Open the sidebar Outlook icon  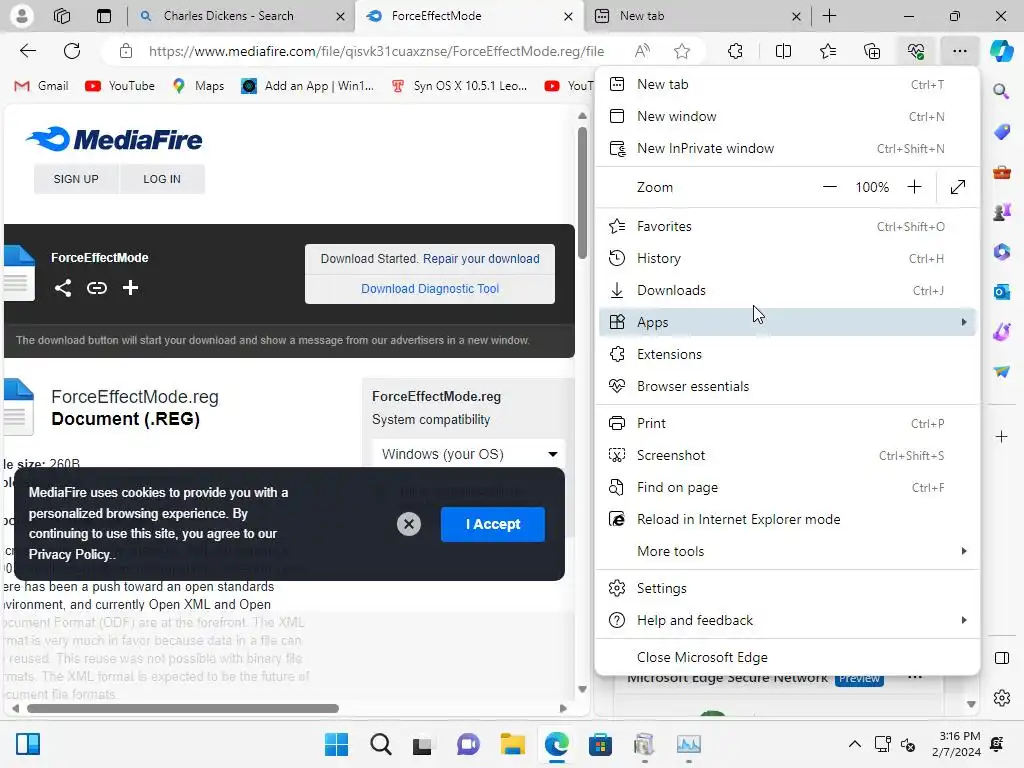pyautogui.click(x=1001, y=291)
